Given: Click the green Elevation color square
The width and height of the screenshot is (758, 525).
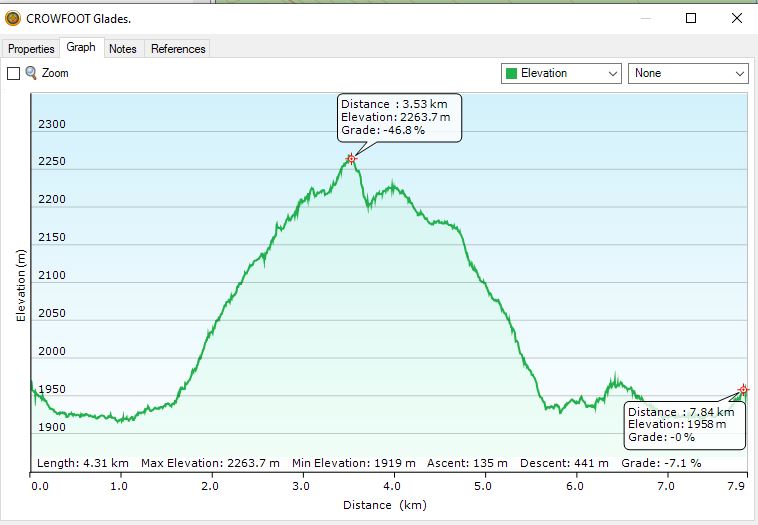Looking at the screenshot, I should (x=511, y=73).
